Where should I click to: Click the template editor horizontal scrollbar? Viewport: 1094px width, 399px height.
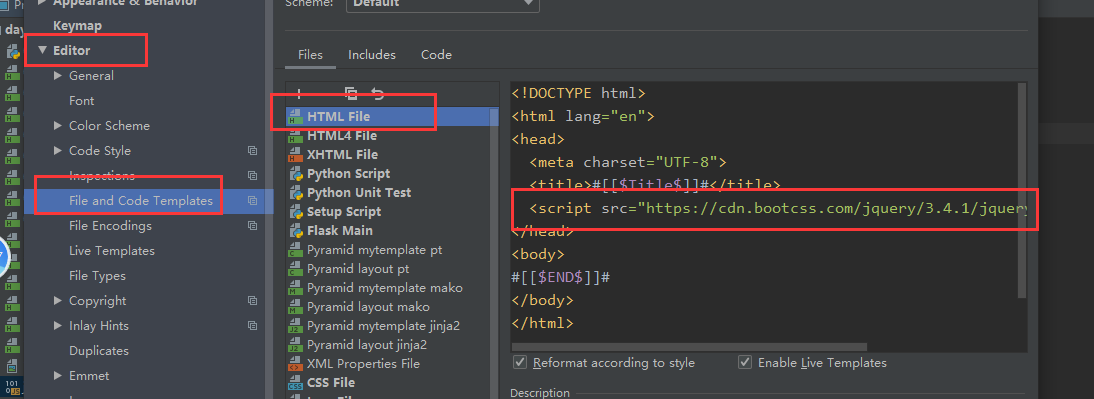(689, 347)
